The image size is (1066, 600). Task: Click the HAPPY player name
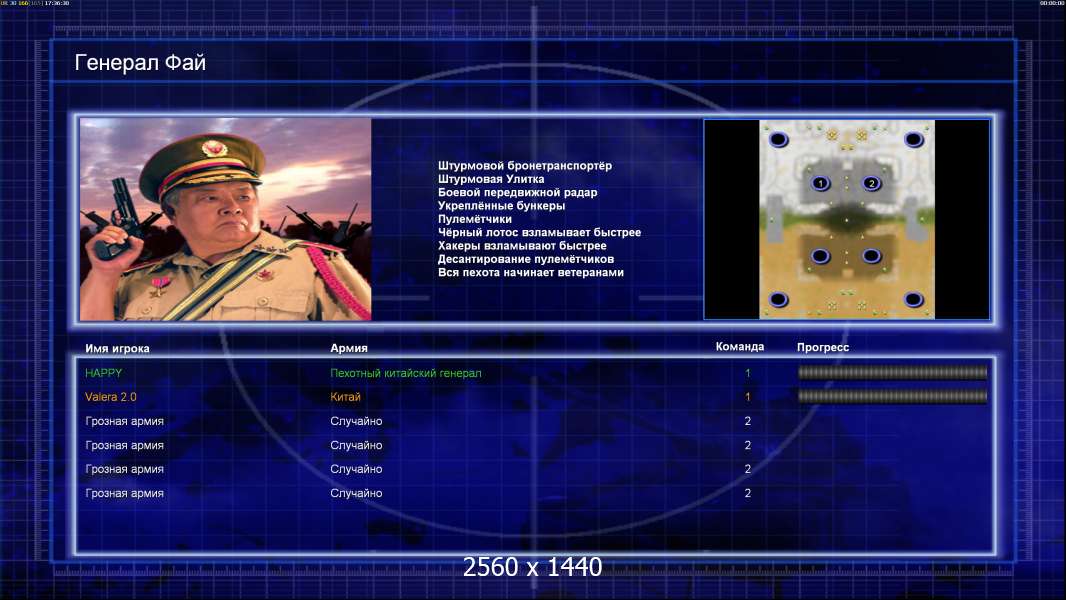point(103,373)
